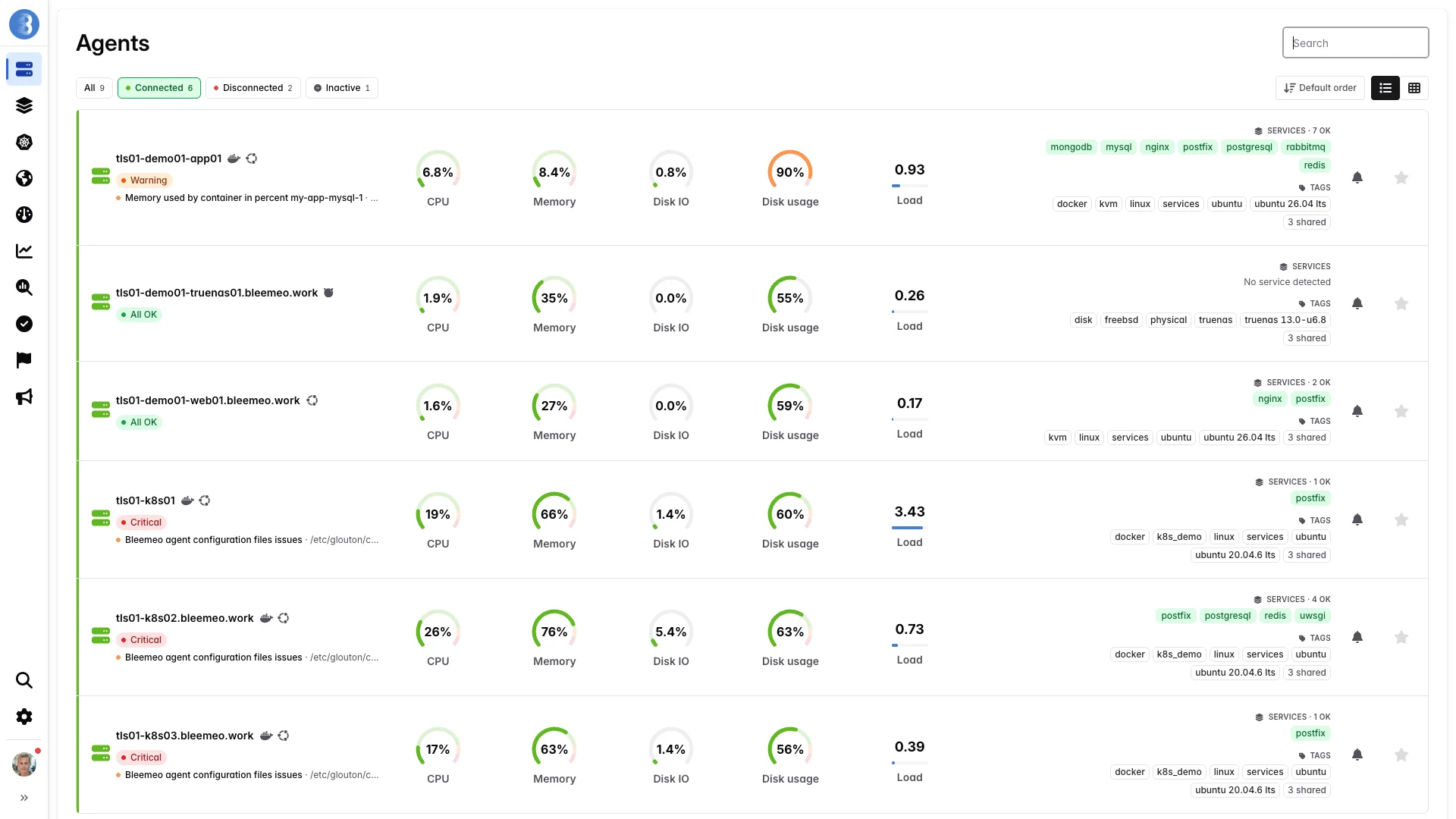Select the Connected filter tab

[159, 88]
